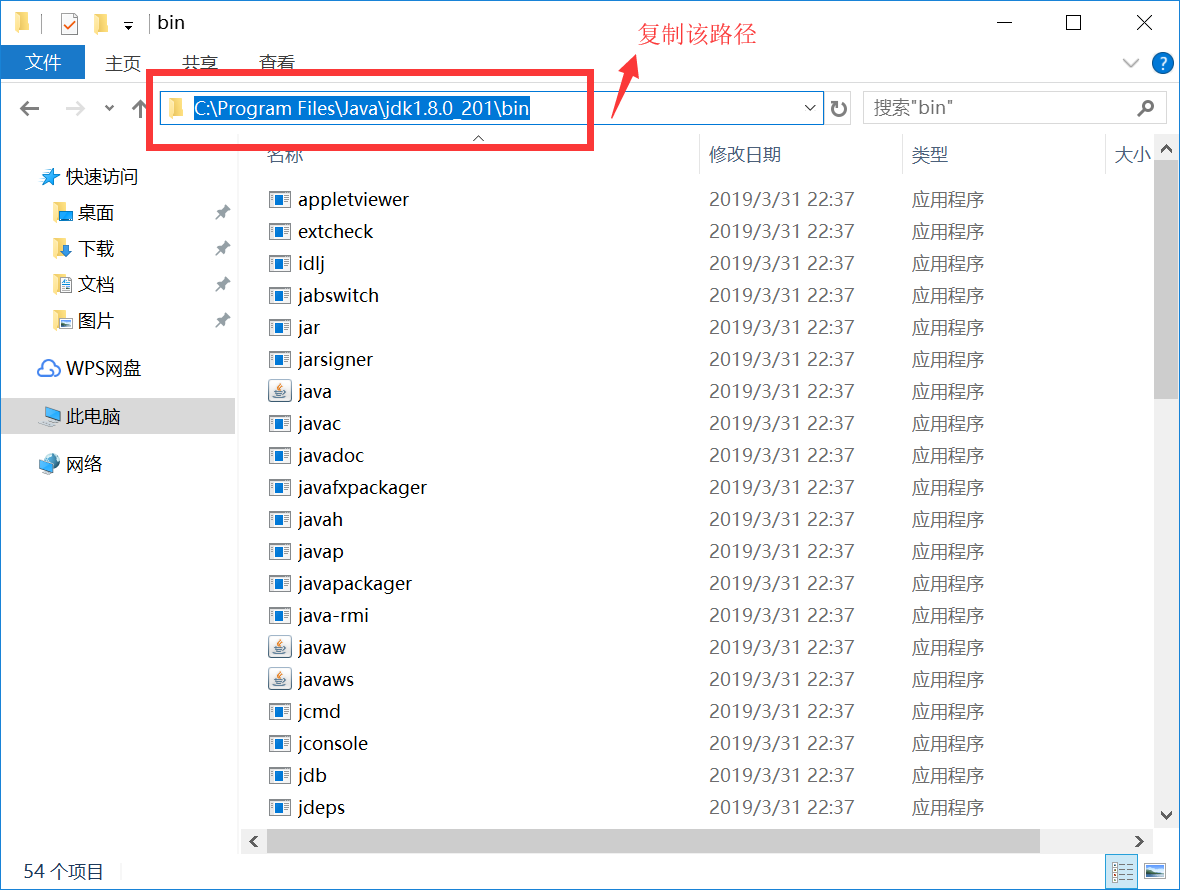Switch to details view layout icon

1122,872
